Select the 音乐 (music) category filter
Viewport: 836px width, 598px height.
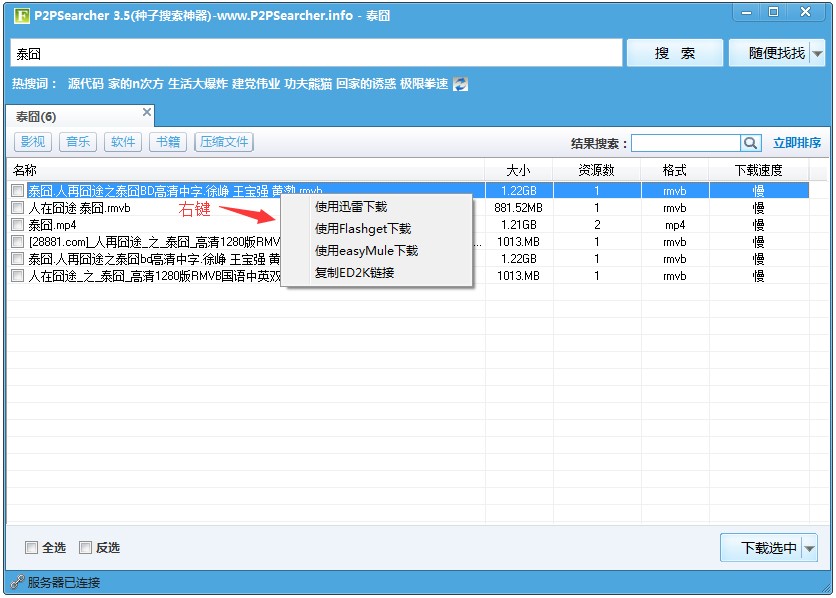click(78, 141)
